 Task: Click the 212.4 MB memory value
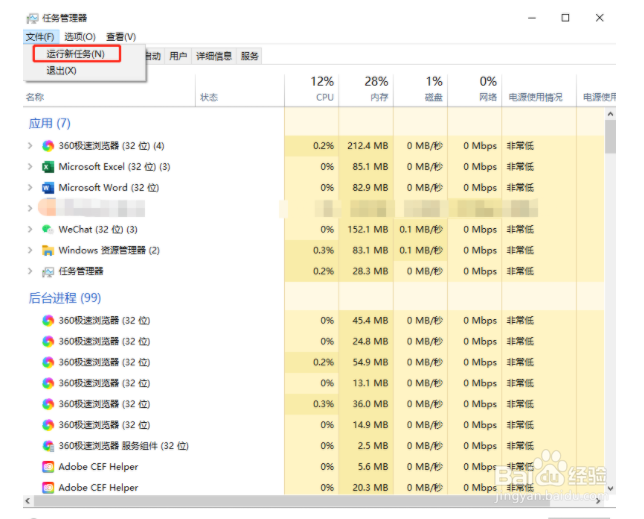(368, 146)
